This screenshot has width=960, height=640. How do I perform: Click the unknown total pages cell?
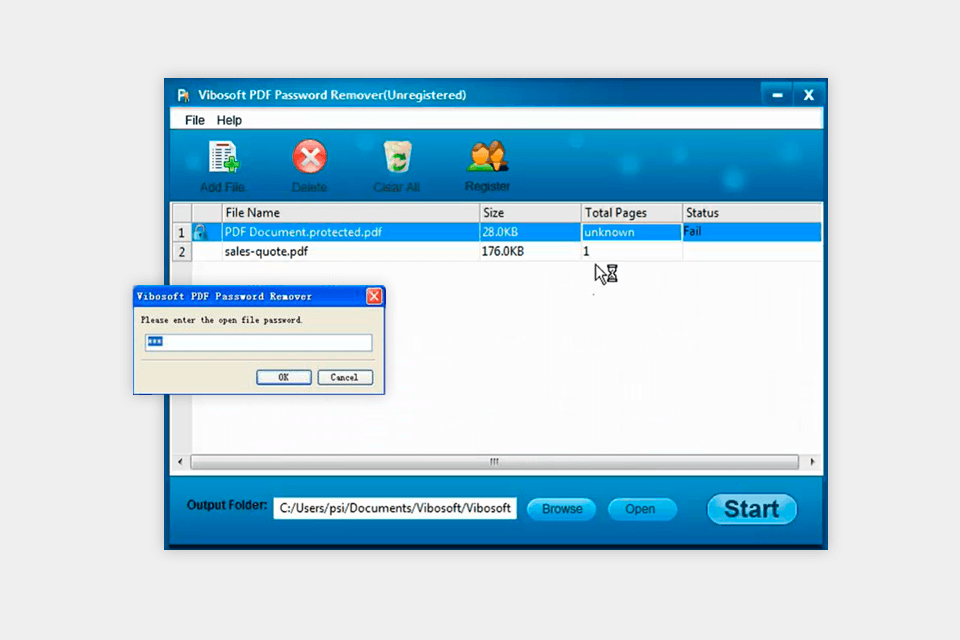[x=631, y=232]
